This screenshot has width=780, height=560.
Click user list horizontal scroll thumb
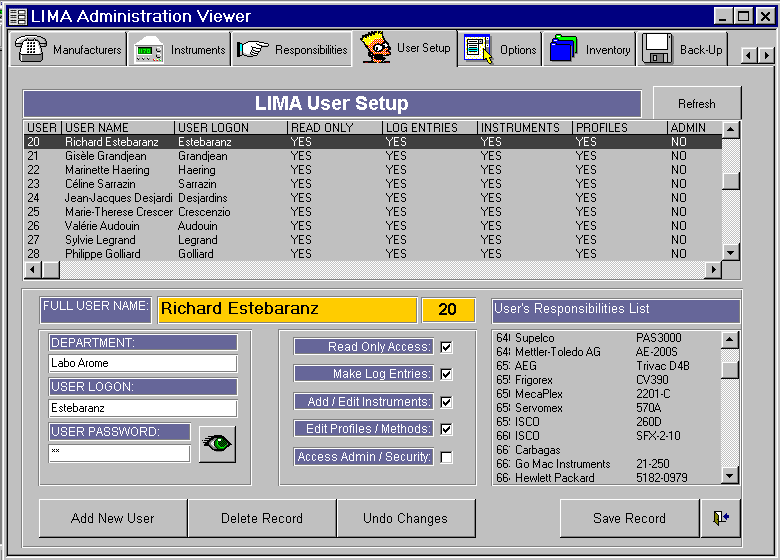[x=51, y=270]
